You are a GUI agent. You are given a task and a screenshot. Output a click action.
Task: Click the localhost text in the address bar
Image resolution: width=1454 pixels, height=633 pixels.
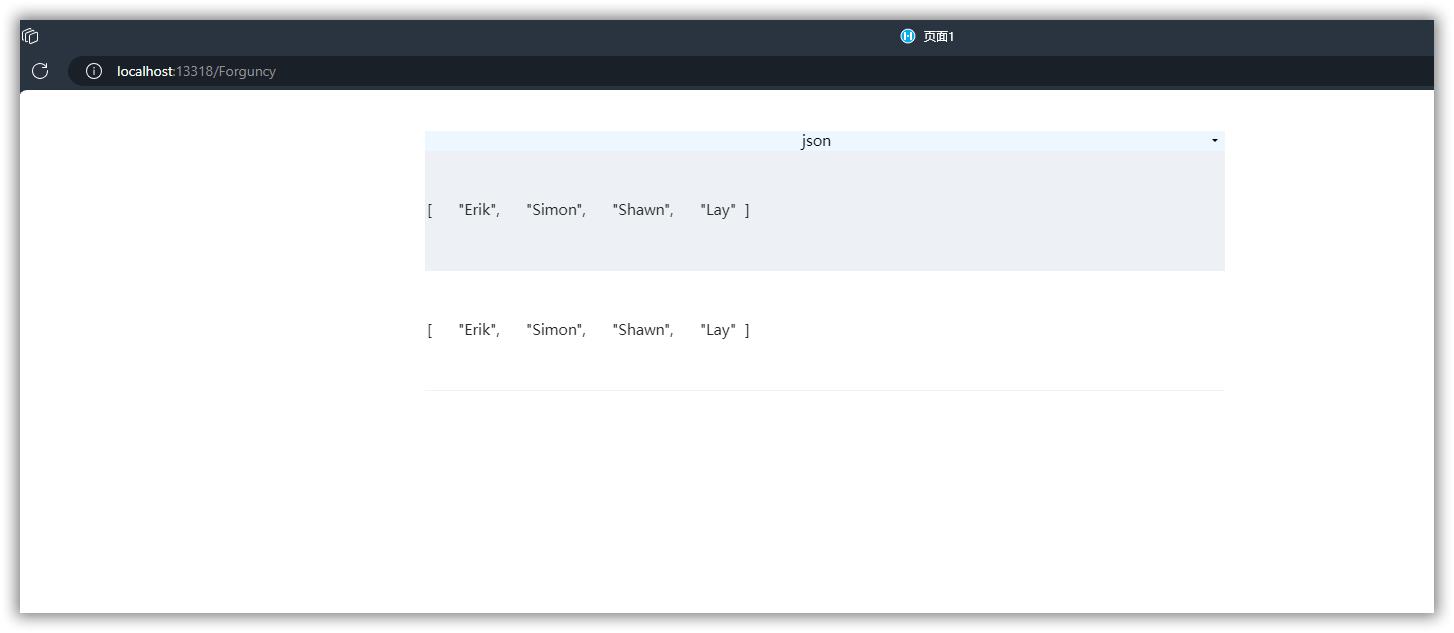[143, 71]
